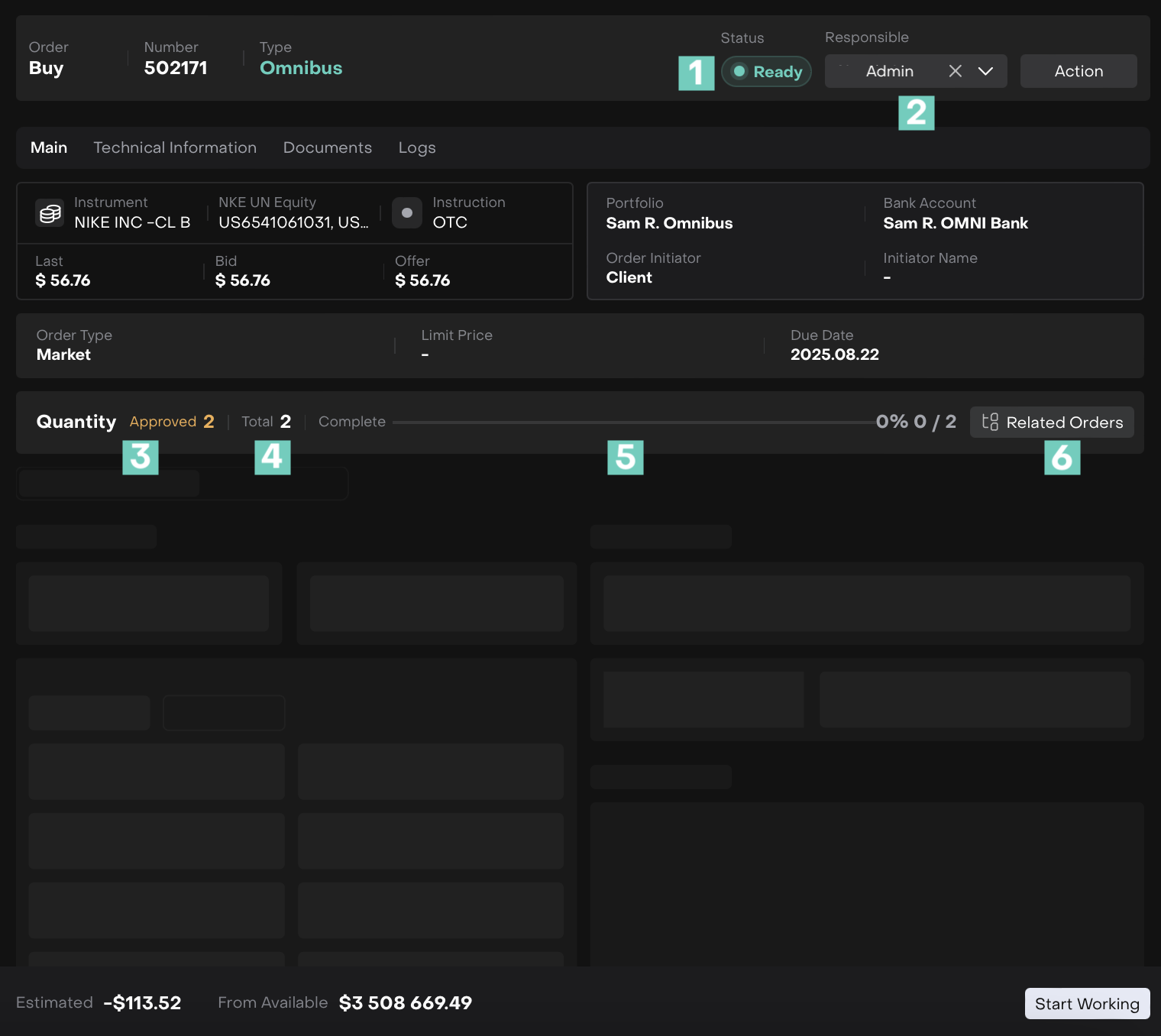
Task: Switch to the Technical Information tab
Action: point(175,147)
